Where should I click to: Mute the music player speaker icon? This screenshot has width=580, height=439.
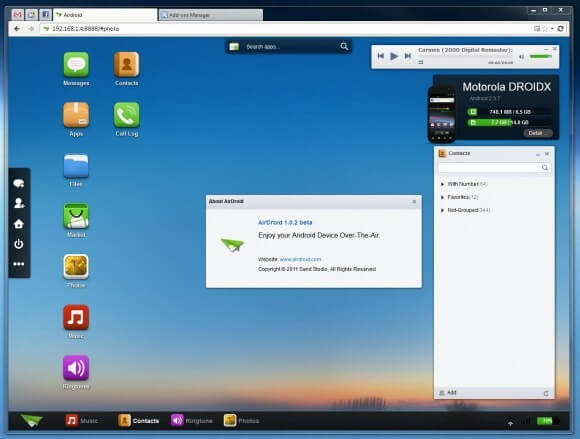click(522, 57)
